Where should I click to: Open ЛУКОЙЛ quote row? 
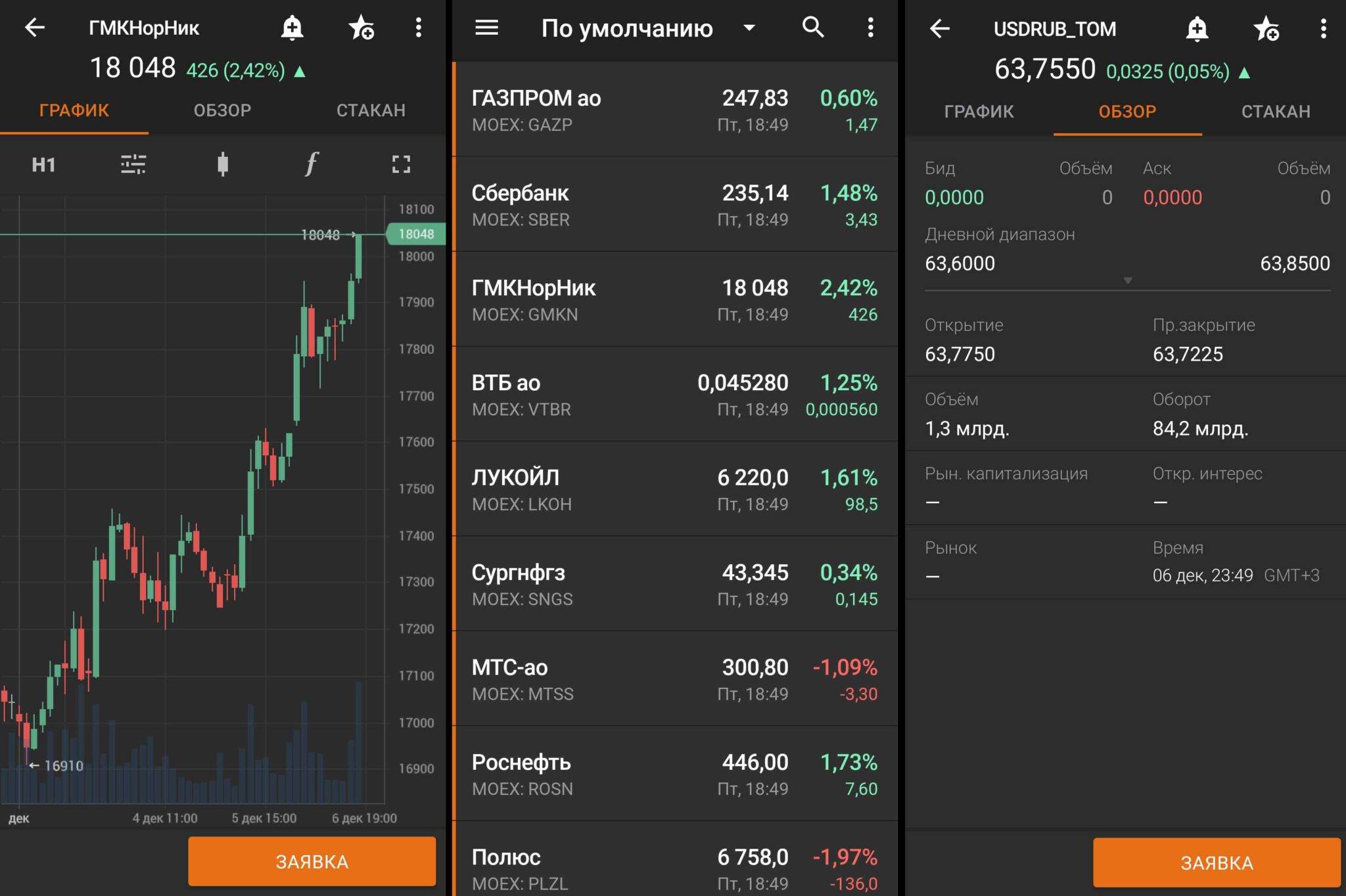(676, 489)
